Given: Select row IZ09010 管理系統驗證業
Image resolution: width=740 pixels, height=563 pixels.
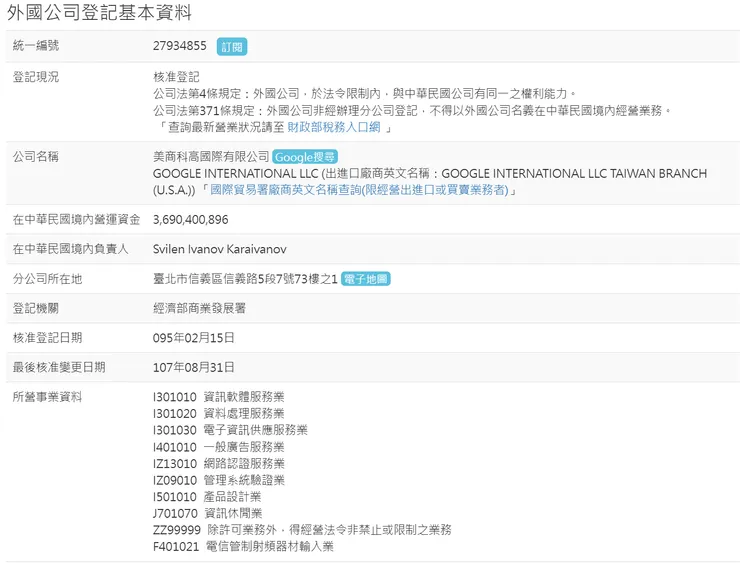Looking at the screenshot, I should pyautogui.click(x=219, y=480).
